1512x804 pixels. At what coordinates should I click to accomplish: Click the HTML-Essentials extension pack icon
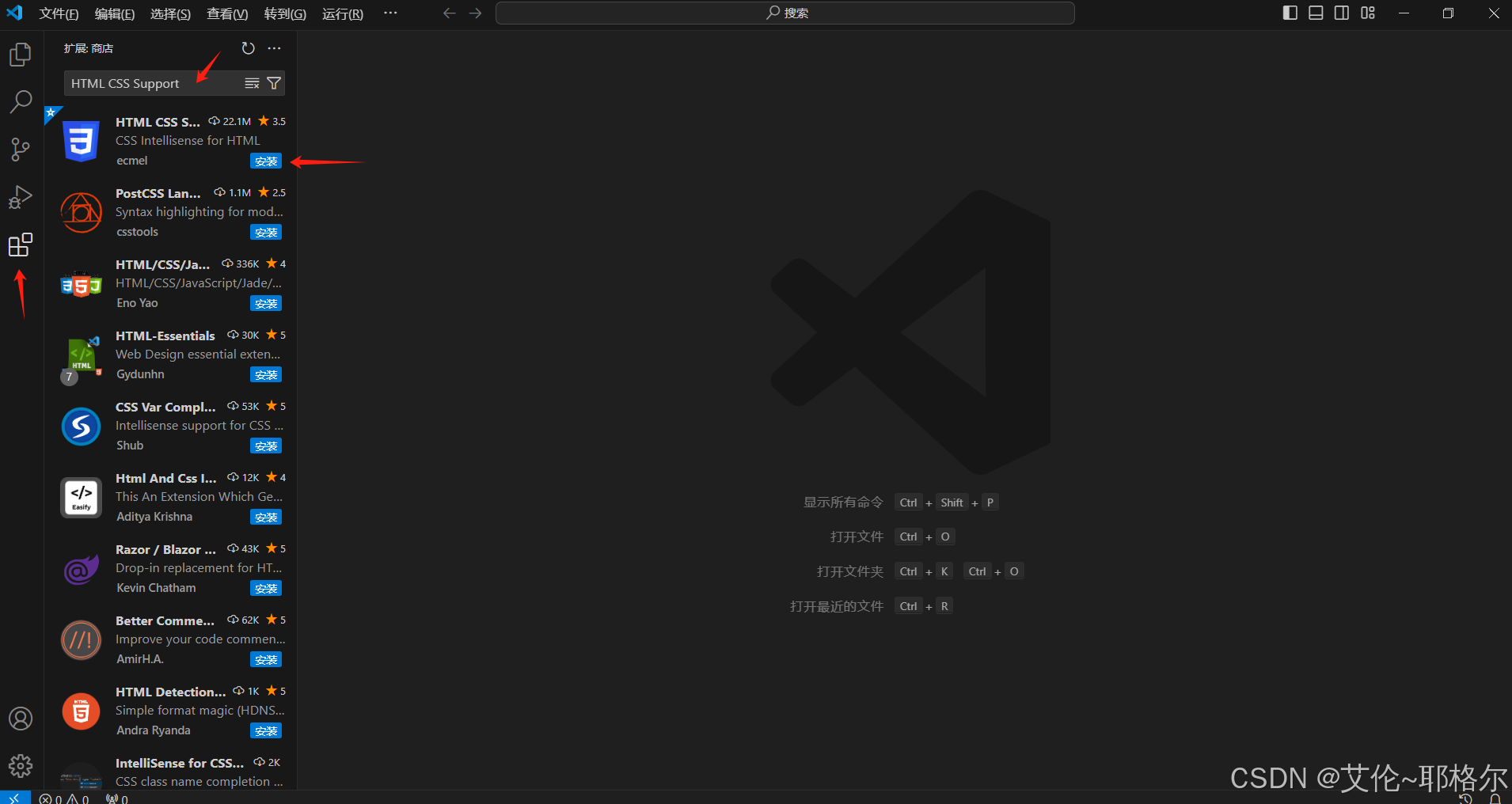81,355
